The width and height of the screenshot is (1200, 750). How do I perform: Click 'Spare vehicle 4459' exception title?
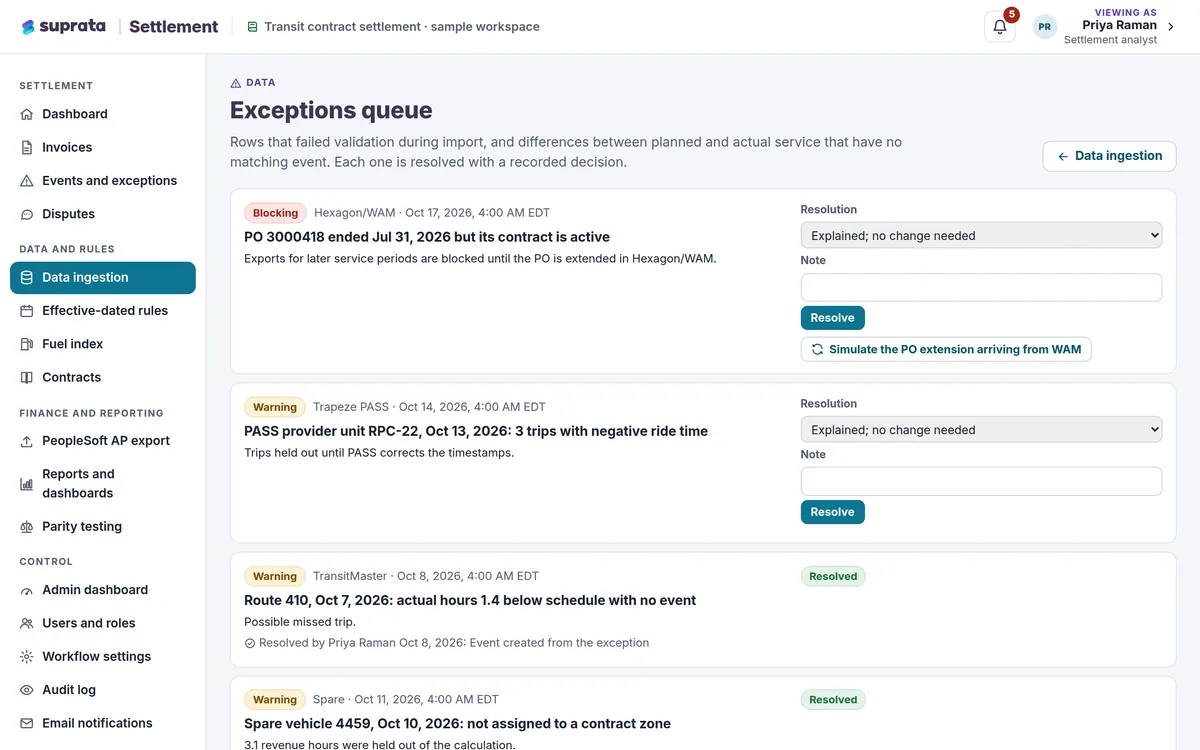[x=457, y=724]
